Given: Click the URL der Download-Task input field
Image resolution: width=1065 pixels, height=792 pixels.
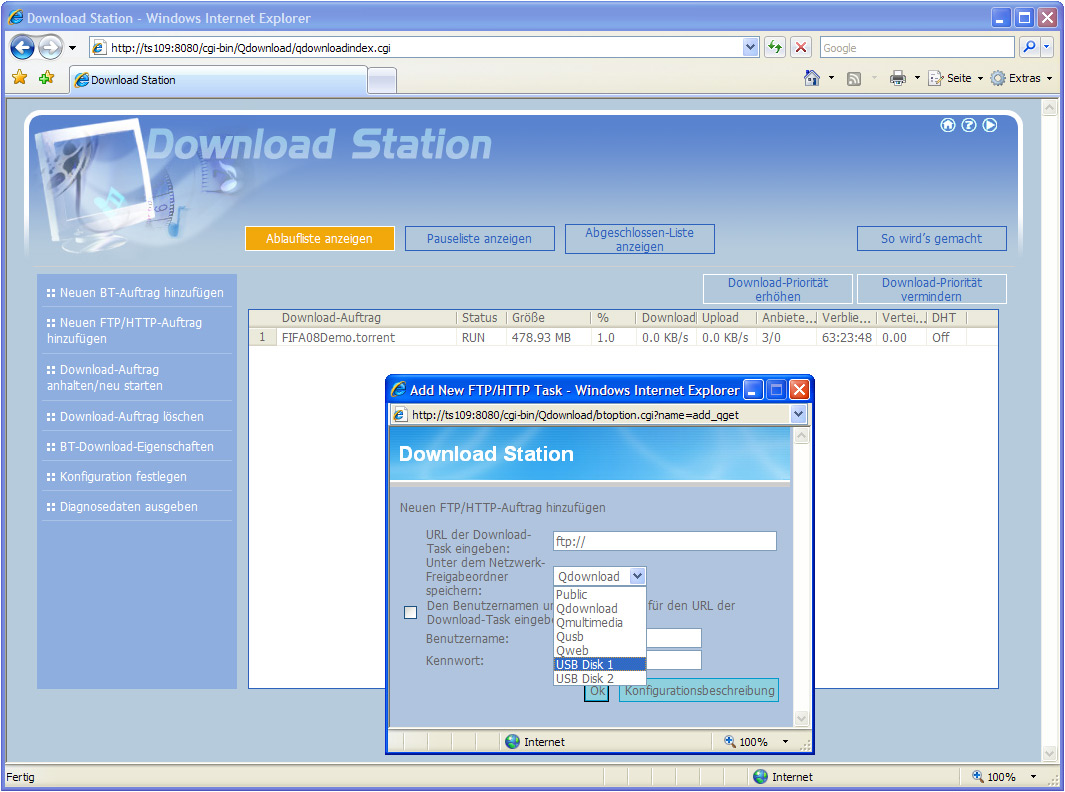Looking at the screenshot, I should tap(664, 541).
